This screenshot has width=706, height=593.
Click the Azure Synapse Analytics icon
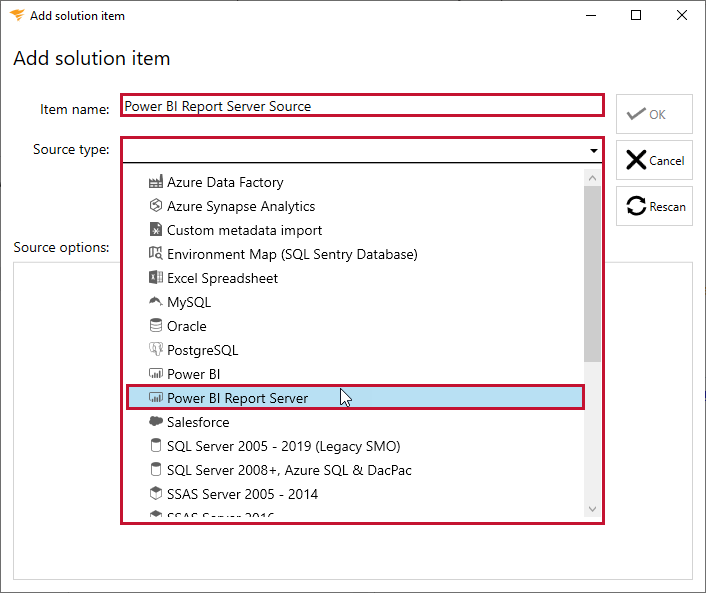155,206
